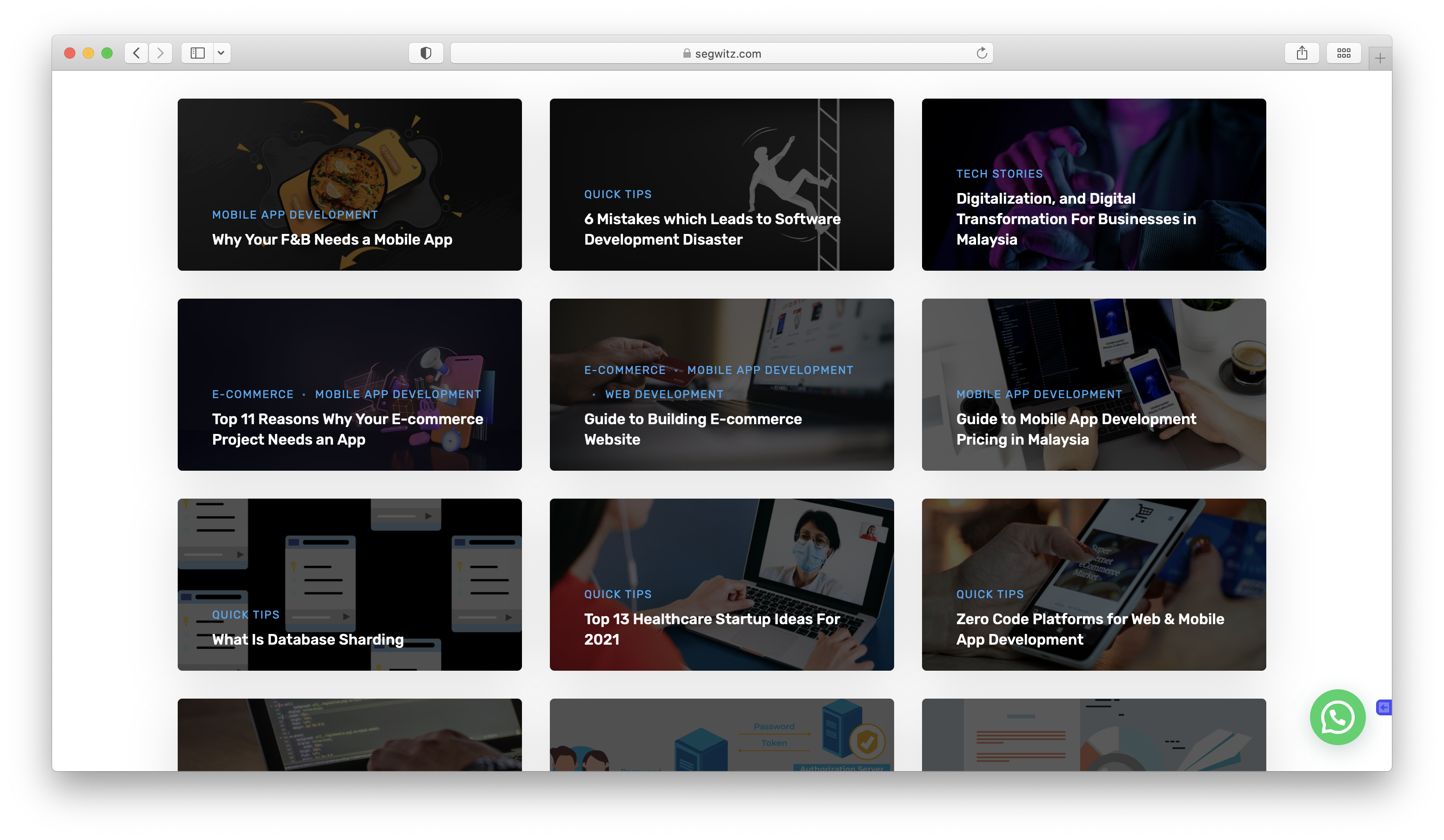Open Why Your F&B Needs a Mobile App
This screenshot has width=1444, height=840.
pos(332,240)
